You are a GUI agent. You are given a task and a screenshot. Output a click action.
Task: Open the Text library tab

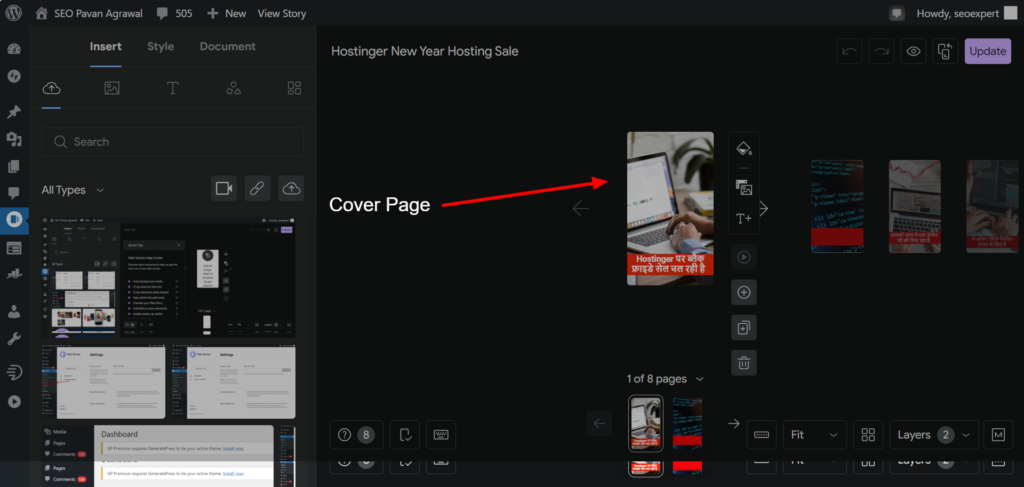[172, 88]
